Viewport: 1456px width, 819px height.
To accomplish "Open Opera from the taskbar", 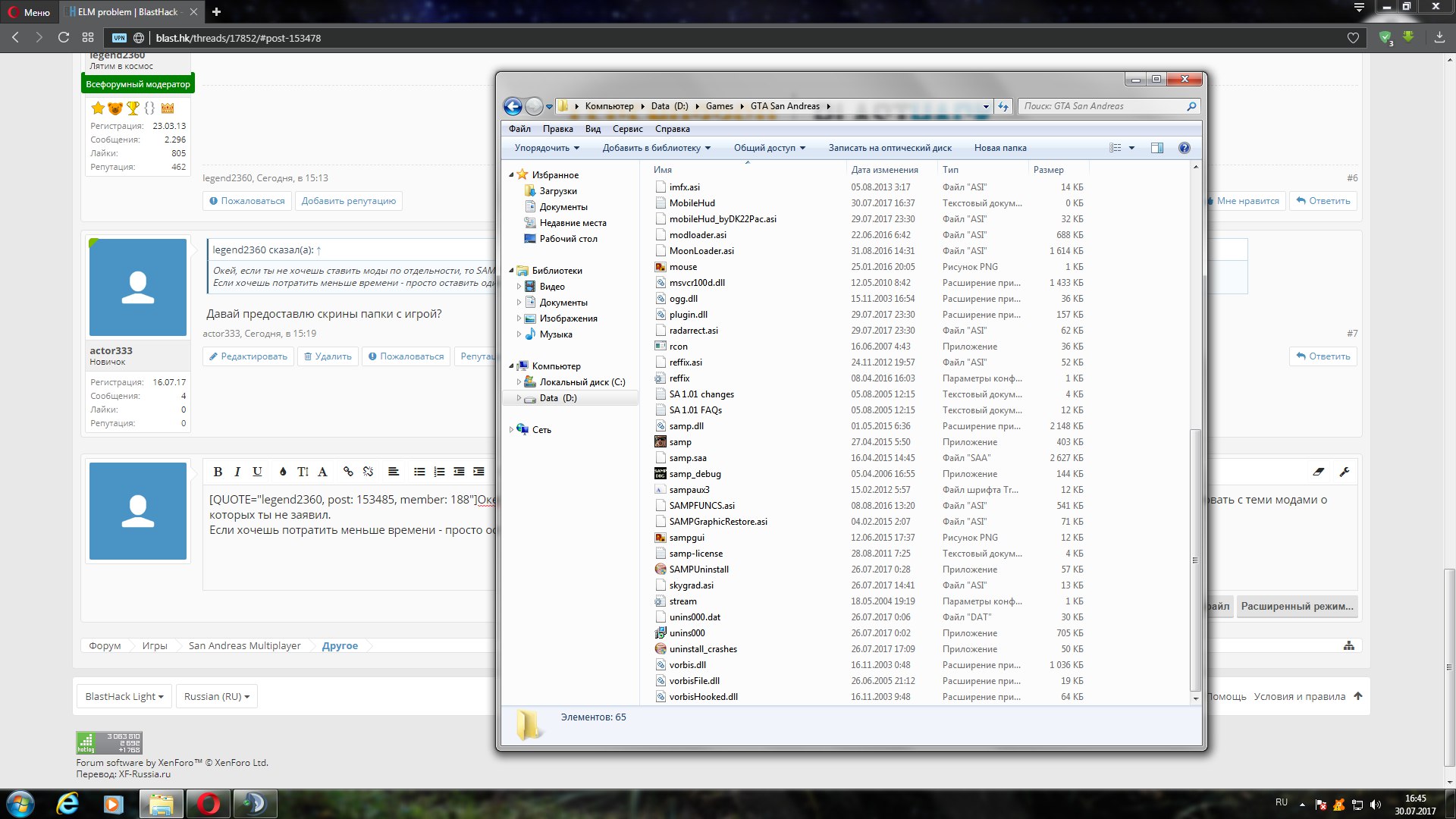I will click(x=209, y=804).
